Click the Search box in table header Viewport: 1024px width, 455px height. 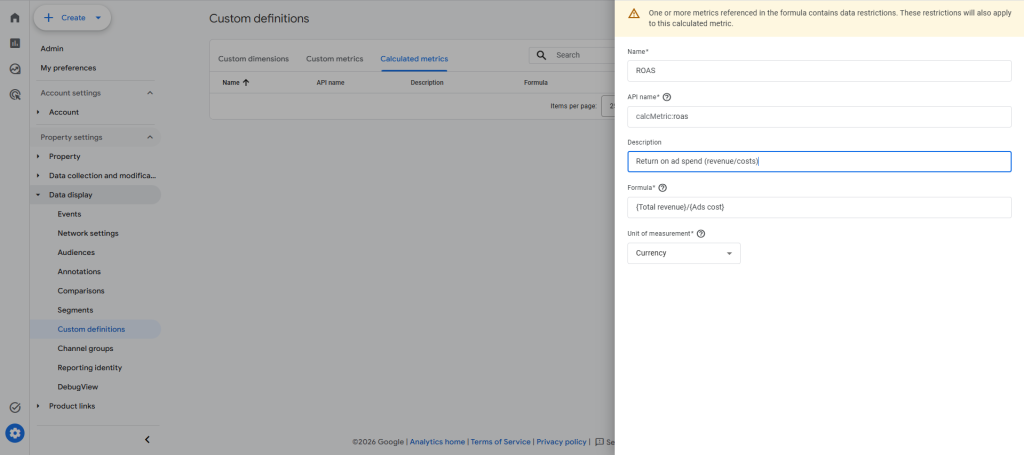tap(572, 55)
